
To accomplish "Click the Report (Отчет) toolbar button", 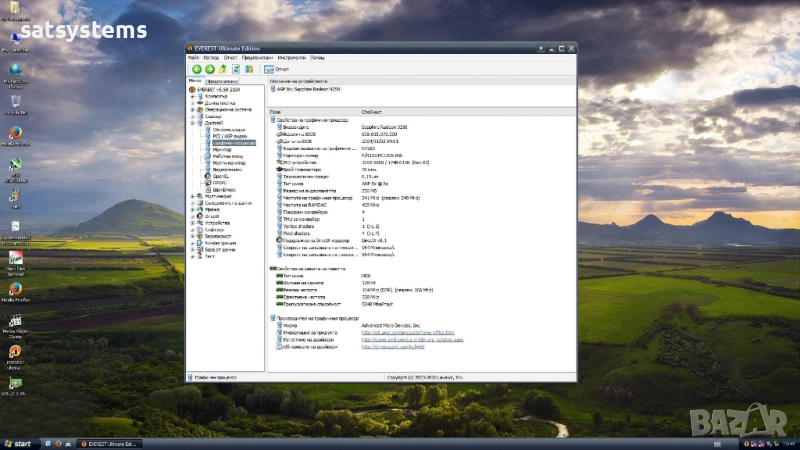I will pyautogui.click(x=275, y=69).
